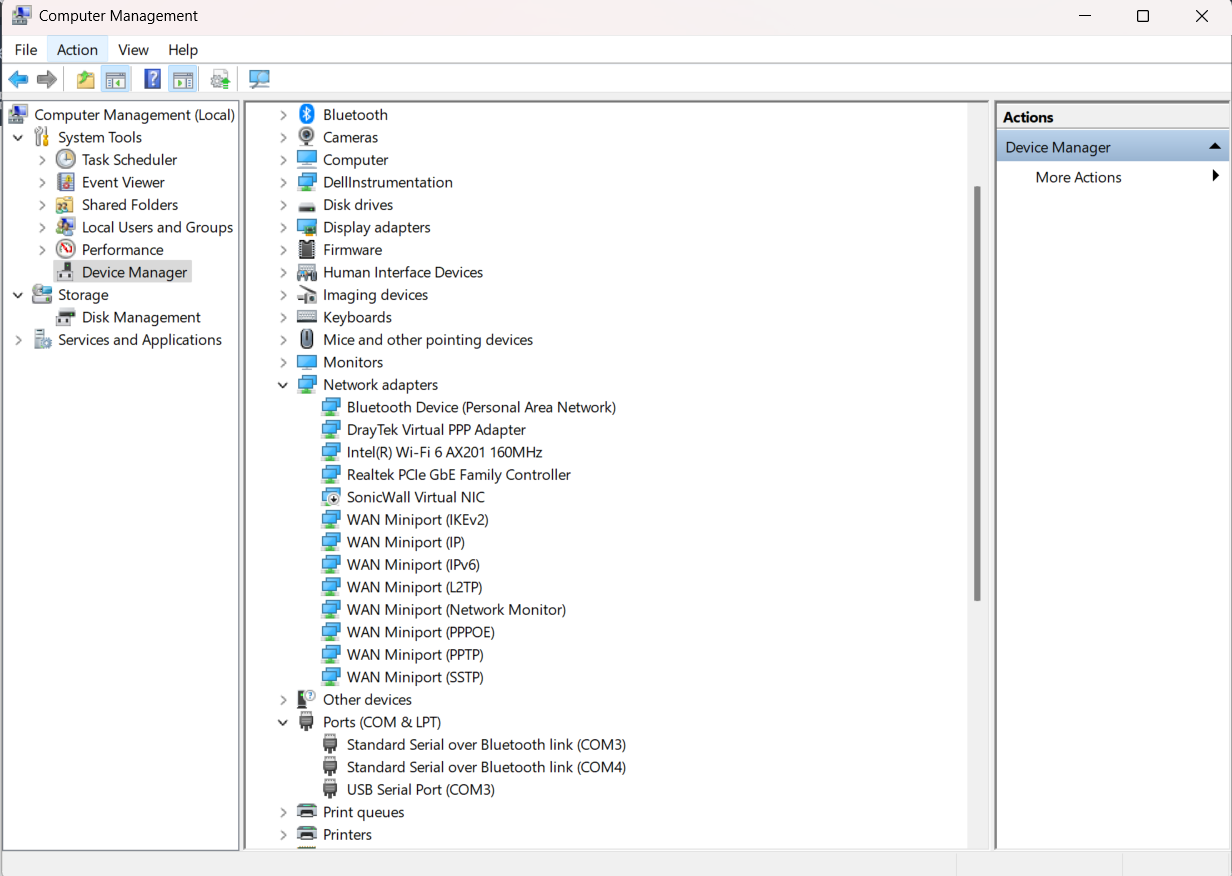Select Standard Serial over Bluetooth link (COM4)

[x=486, y=767]
